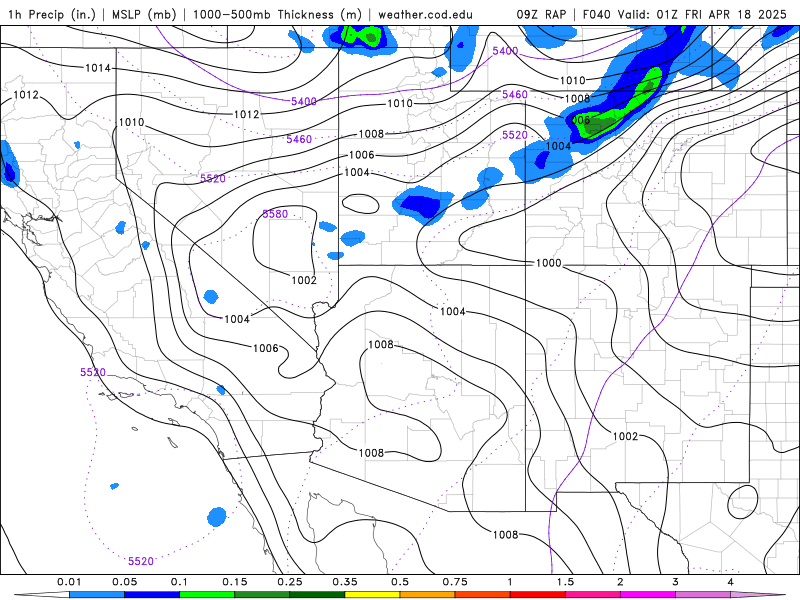Click the '1h Precip (in.)' title text

click(52, 14)
